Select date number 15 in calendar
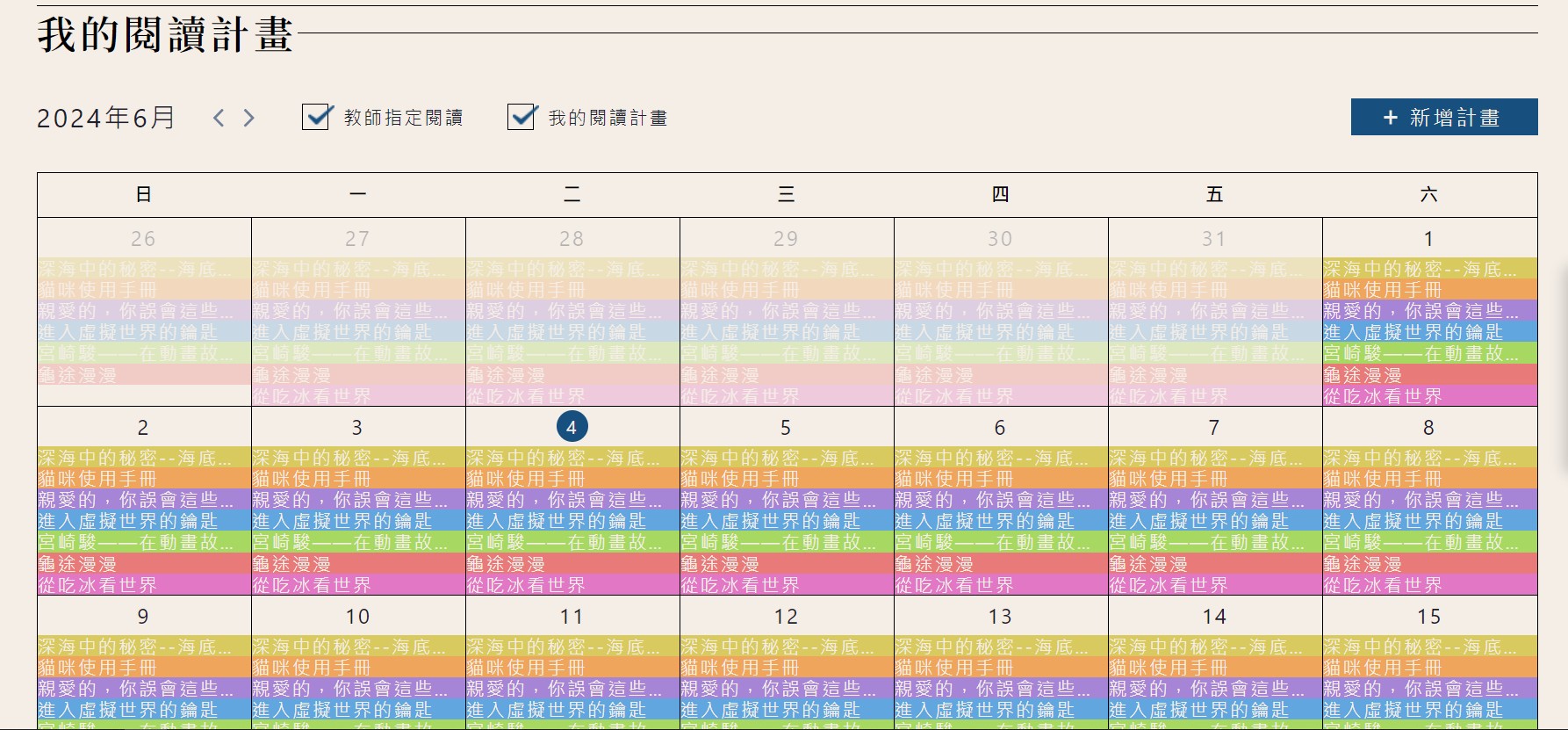1568x730 pixels. pyautogui.click(x=1428, y=617)
